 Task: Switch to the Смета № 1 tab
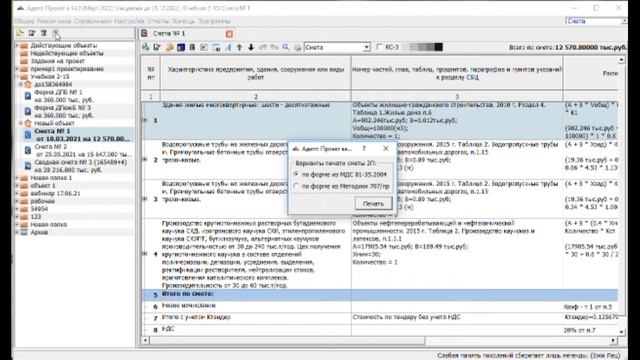(x=169, y=33)
